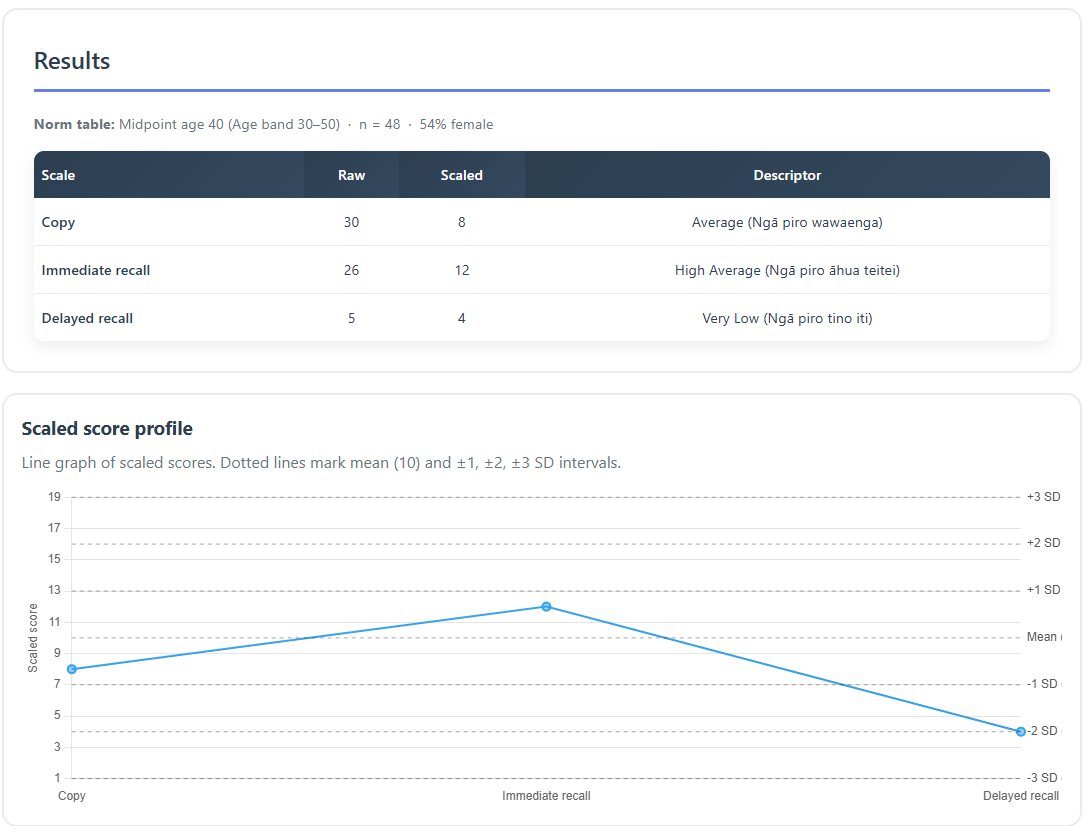Click the scaled score 12 cell
This screenshot has height=829, width=1087.
coord(461,270)
